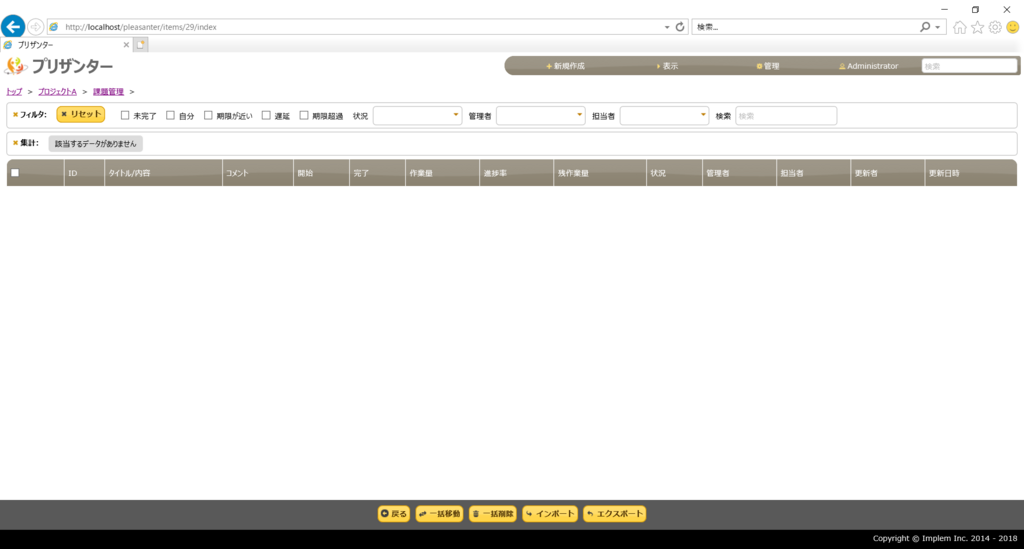Image resolution: width=1024 pixels, height=549 pixels.
Task: Sort by the 更新日時 column header
Action: click(x=971, y=173)
